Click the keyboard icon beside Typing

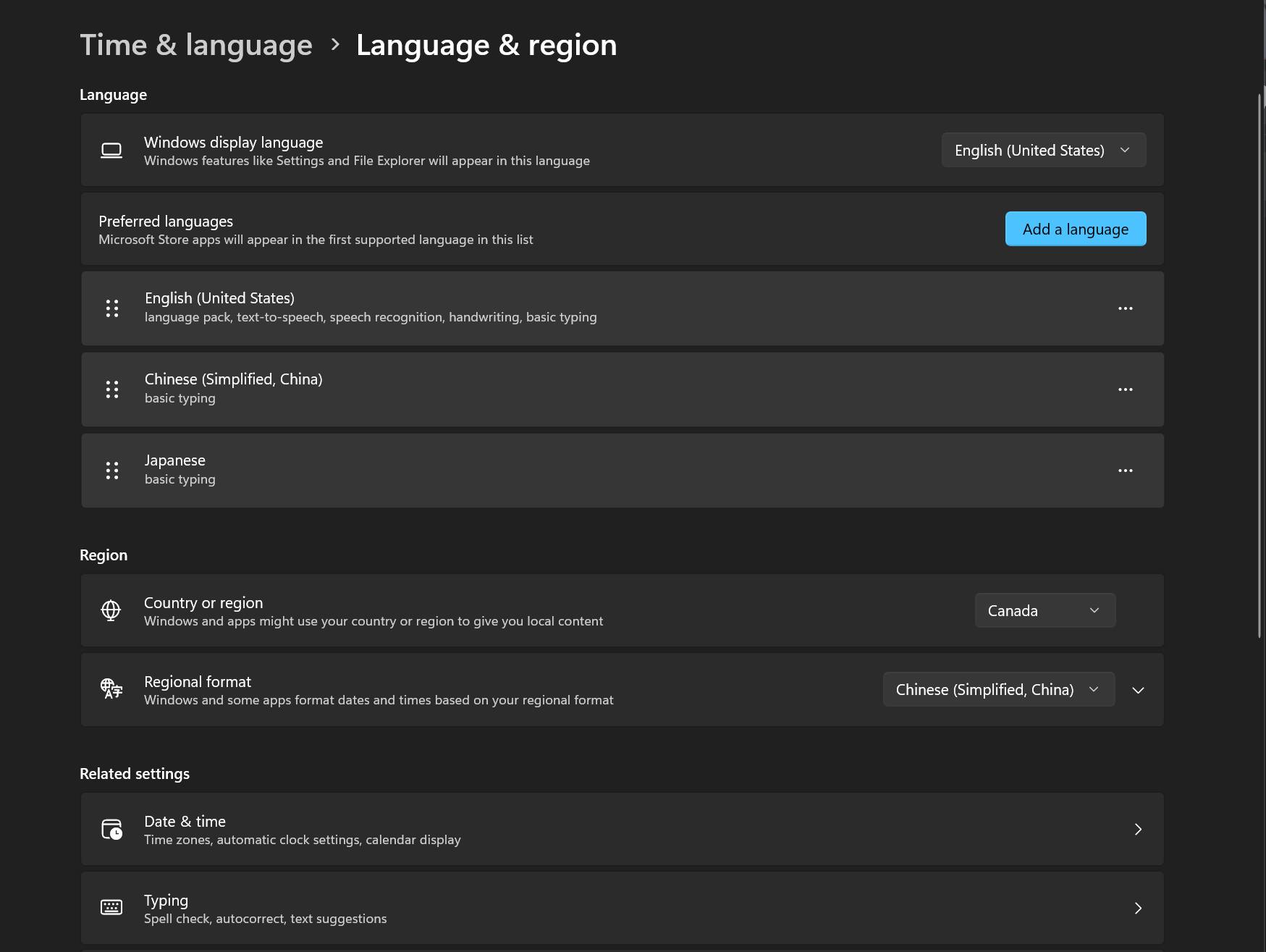tap(111, 907)
